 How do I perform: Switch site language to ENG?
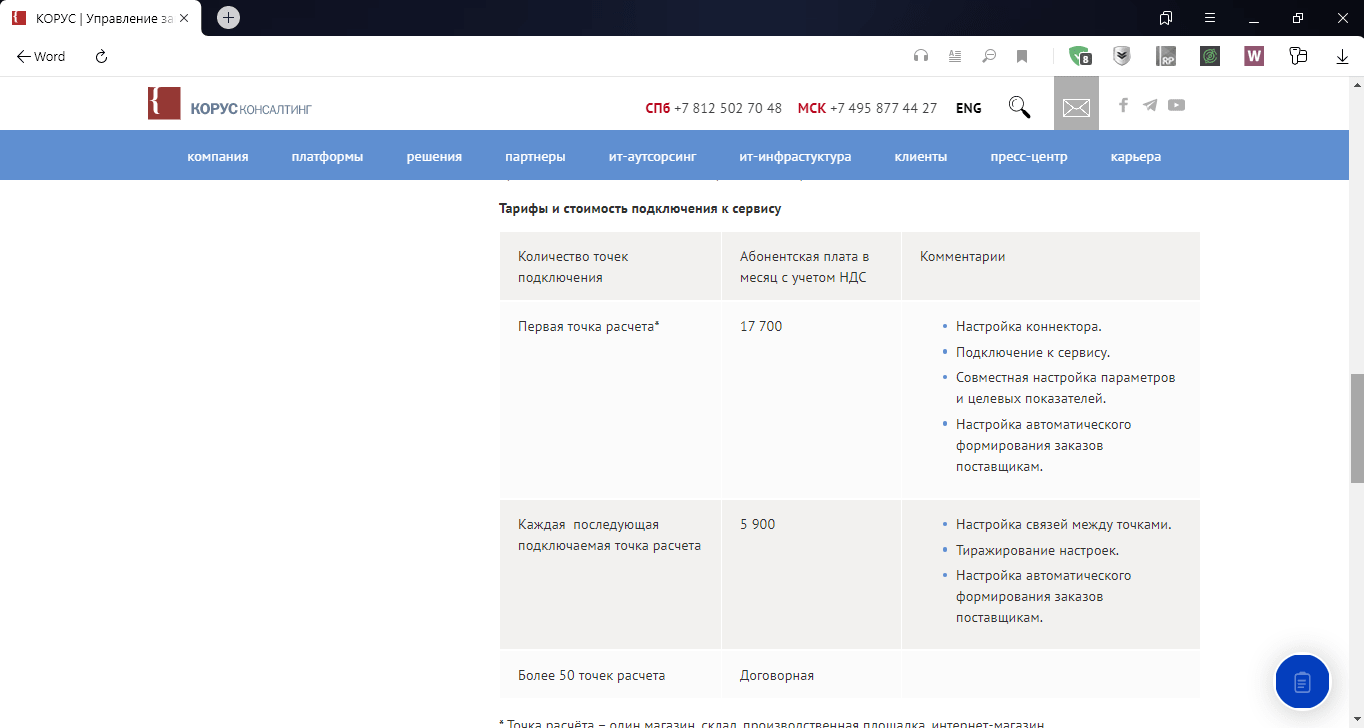pyautogui.click(x=969, y=108)
